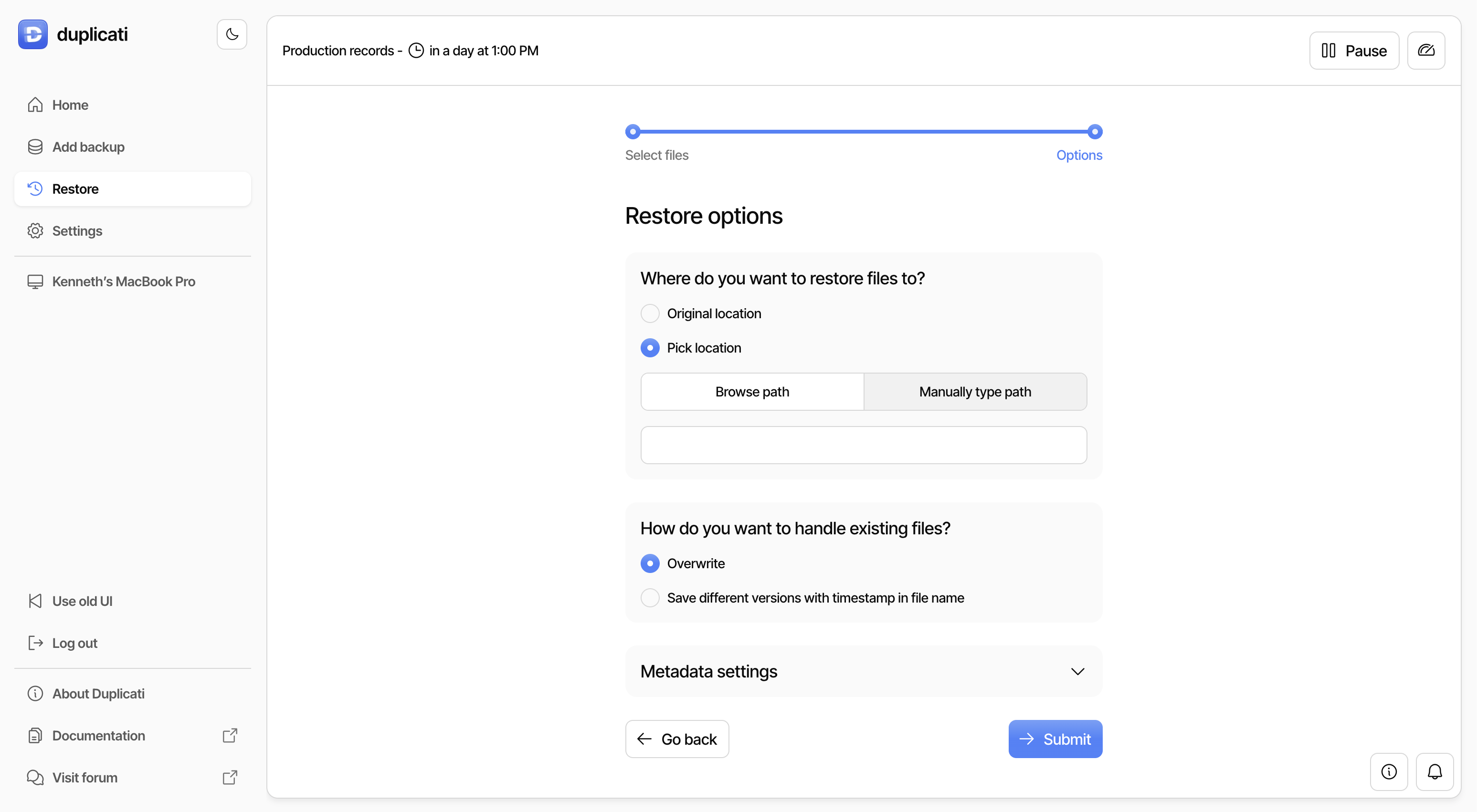Choose Save different versions with timestamp option
Image resolution: width=1477 pixels, height=812 pixels.
coord(650,598)
